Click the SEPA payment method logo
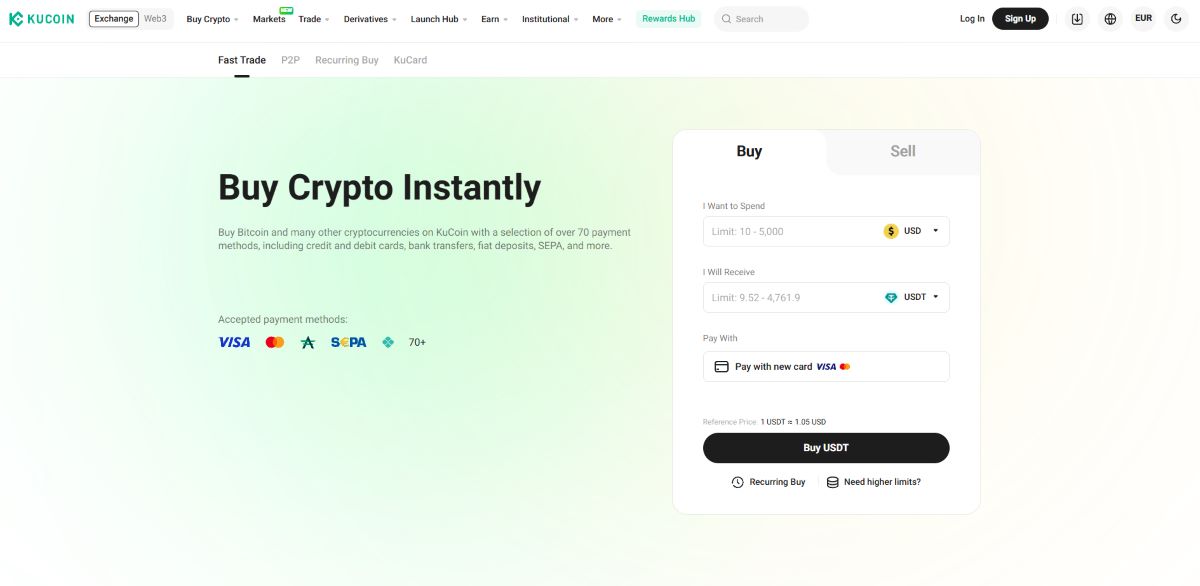The height and width of the screenshot is (586, 1200). [x=349, y=342]
